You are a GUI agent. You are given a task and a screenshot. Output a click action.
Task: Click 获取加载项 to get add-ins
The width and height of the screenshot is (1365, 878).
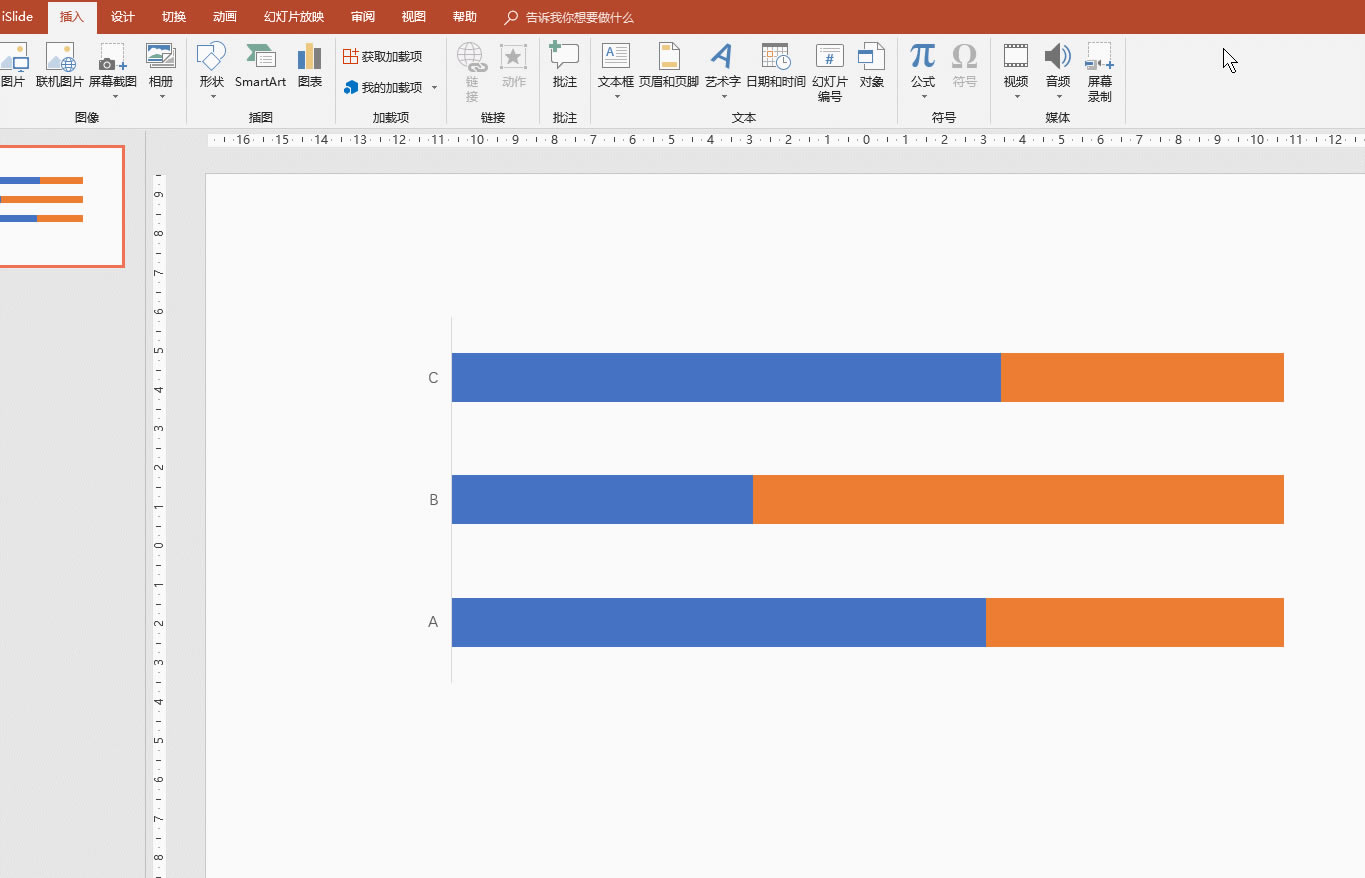[x=383, y=57]
